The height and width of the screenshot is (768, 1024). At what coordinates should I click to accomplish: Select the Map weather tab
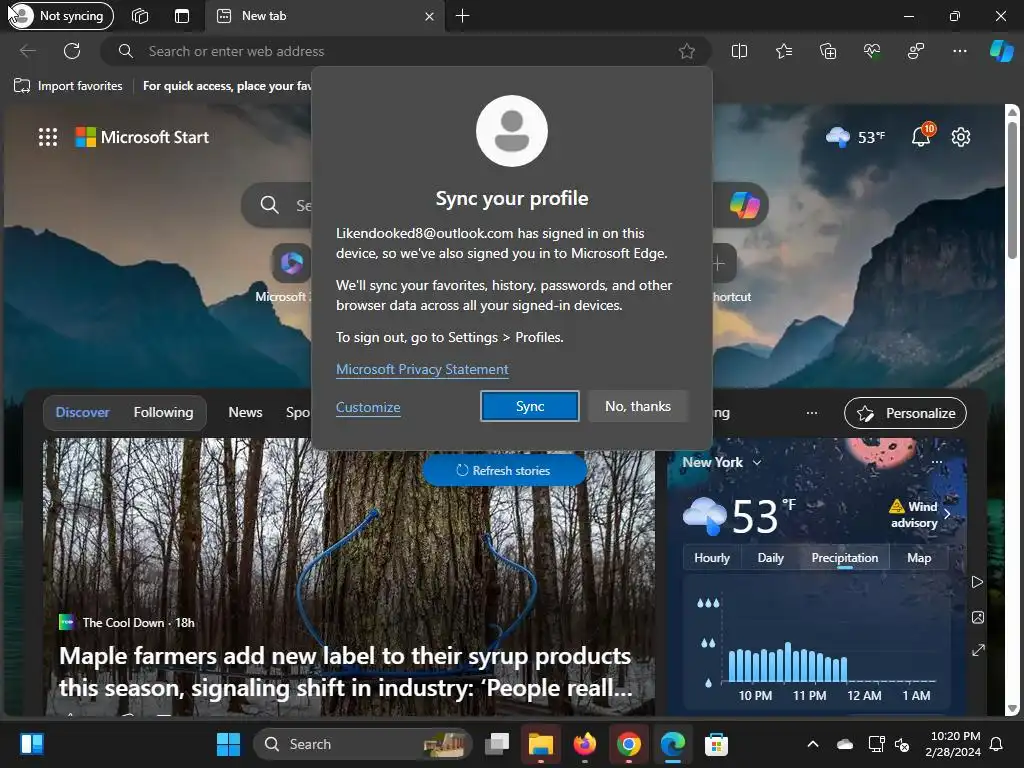point(918,558)
